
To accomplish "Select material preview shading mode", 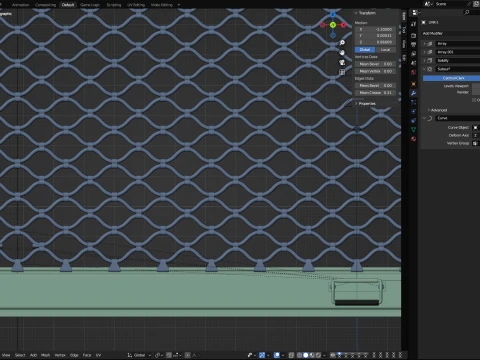I will coord(312,355).
